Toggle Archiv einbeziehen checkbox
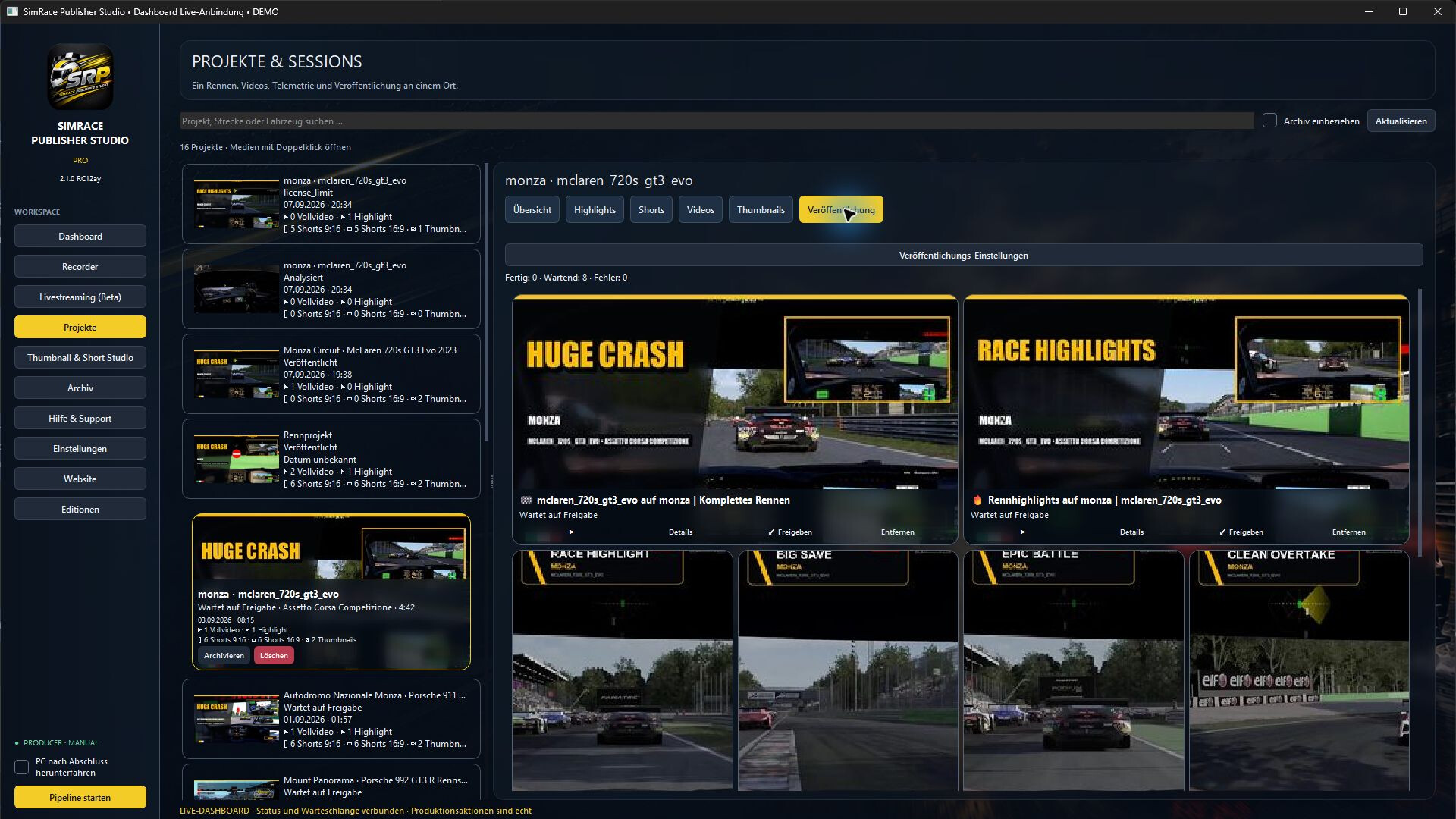1456x819 pixels. pyautogui.click(x=1269, y=121)
